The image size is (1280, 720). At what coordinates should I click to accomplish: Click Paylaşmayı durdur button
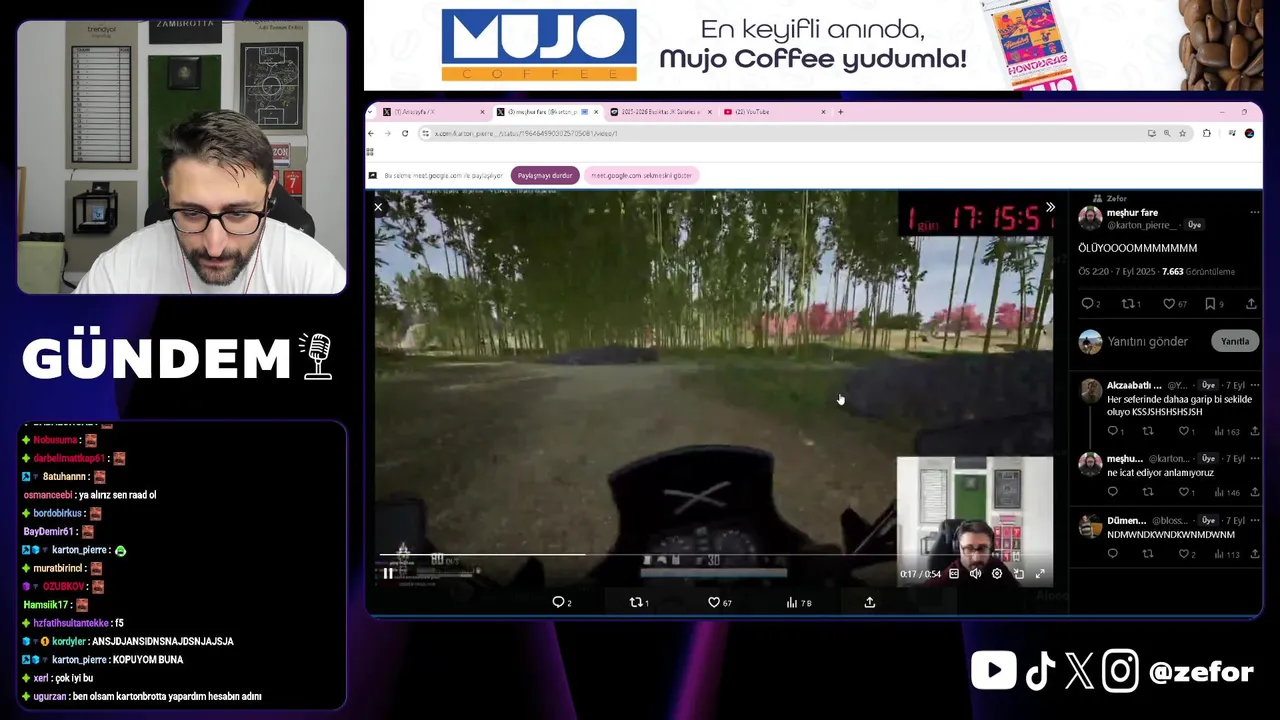[x=545, y=175]
